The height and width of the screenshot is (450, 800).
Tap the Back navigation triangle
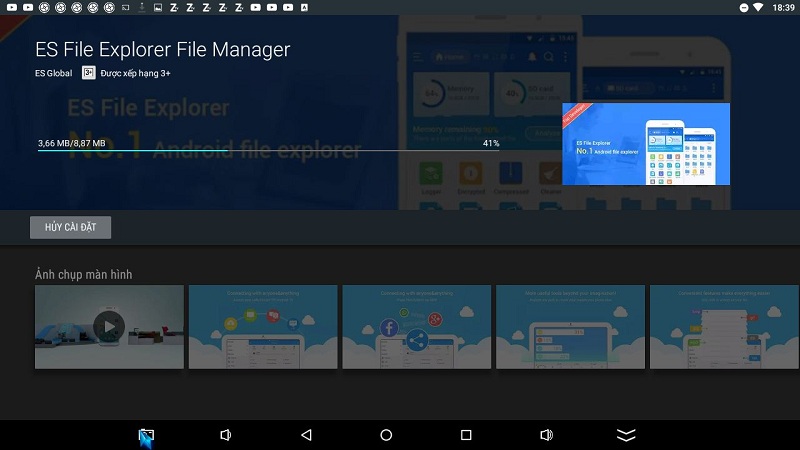pyautogui.click(x=306, y=435)
